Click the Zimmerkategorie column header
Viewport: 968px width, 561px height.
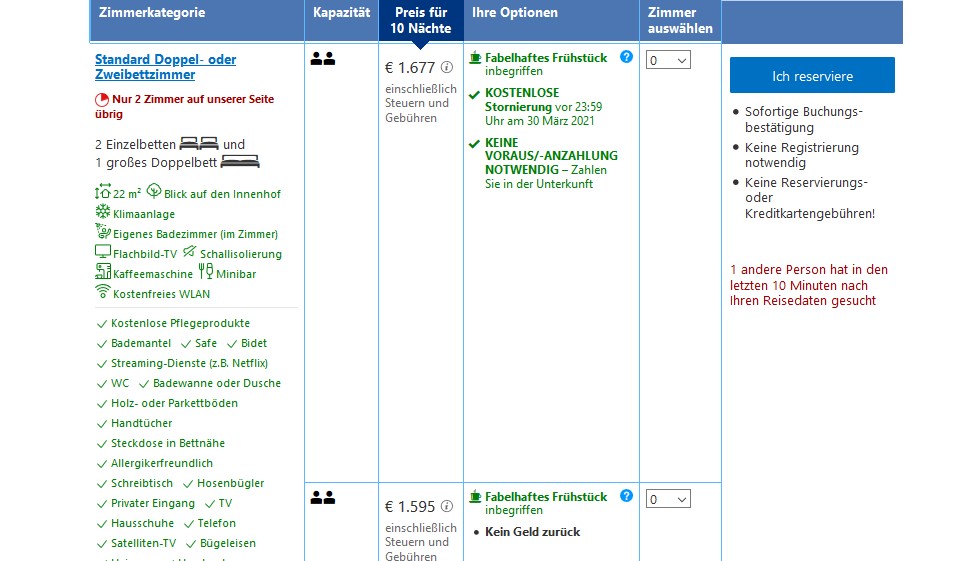[152, 13]
